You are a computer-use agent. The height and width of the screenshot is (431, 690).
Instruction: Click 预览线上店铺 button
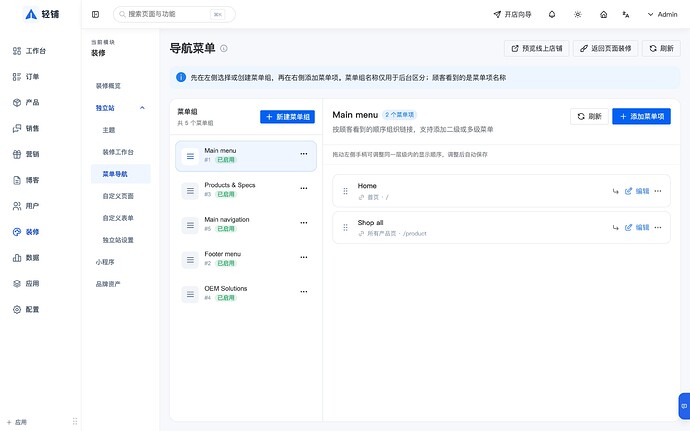(x=536, y=48)
